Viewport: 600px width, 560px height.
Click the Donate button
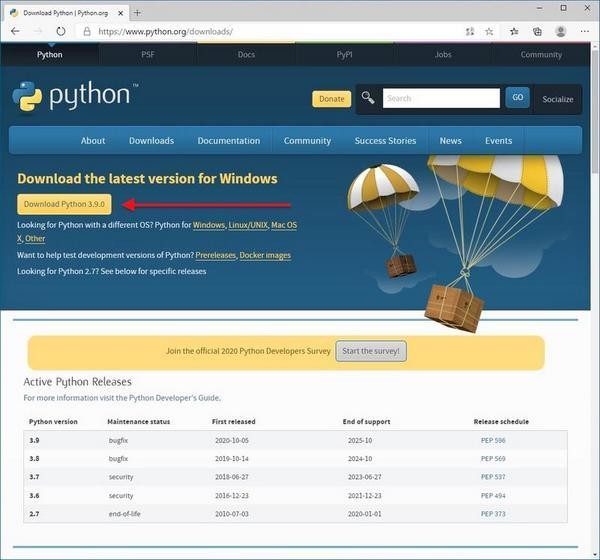pyautogui.click(x=331, y=99)
